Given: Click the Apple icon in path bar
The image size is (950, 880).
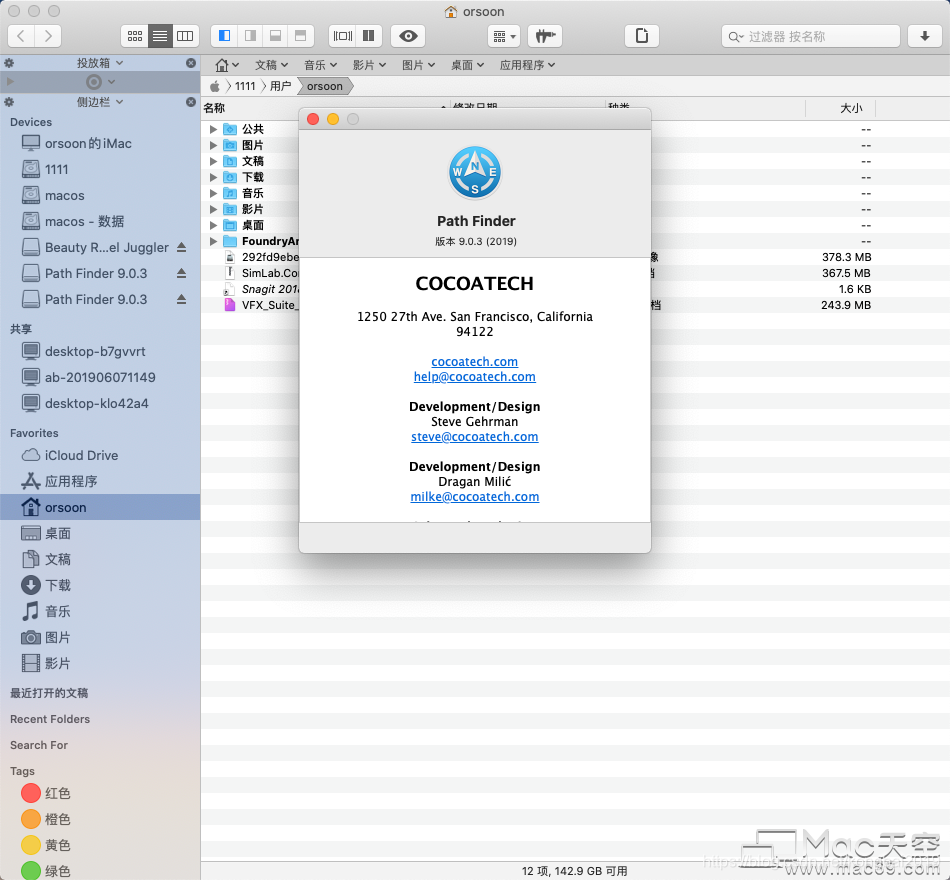Looking at the screenshot, I should click(215, 86).
